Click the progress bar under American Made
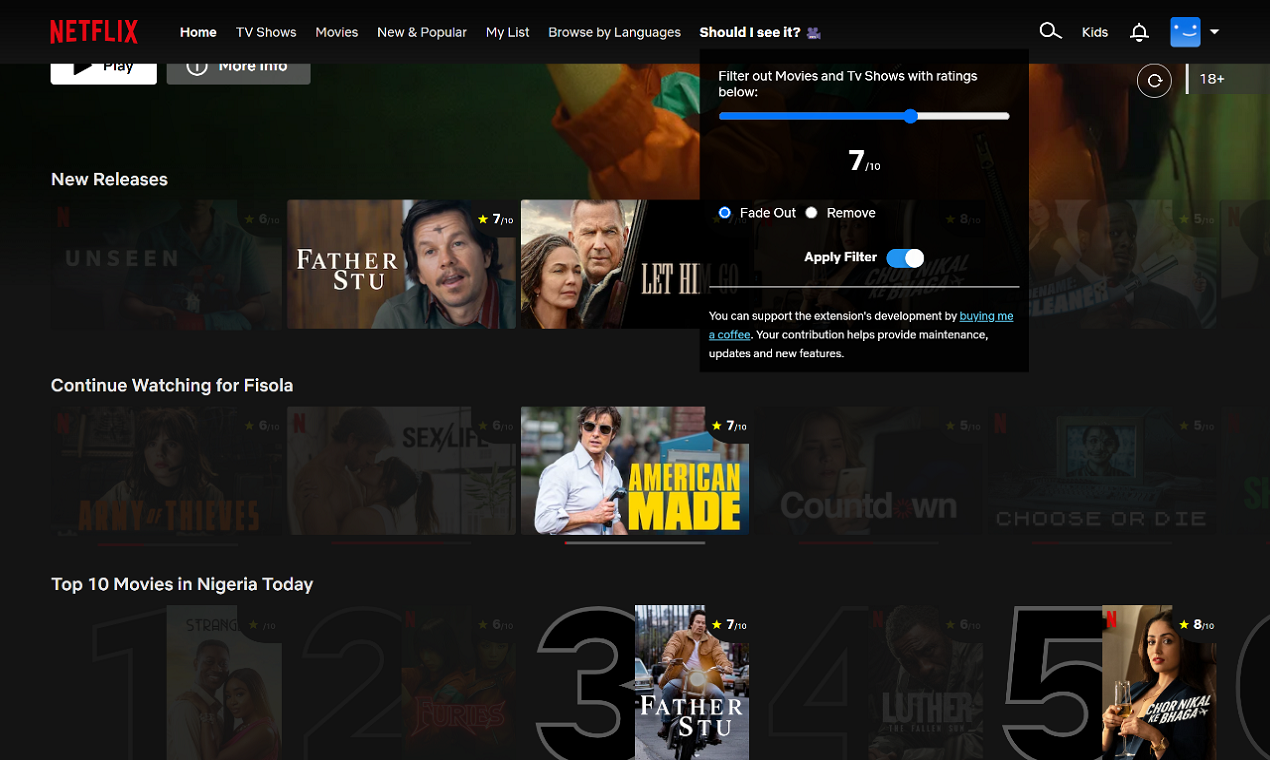The image size is (1270, 760). 635,543
